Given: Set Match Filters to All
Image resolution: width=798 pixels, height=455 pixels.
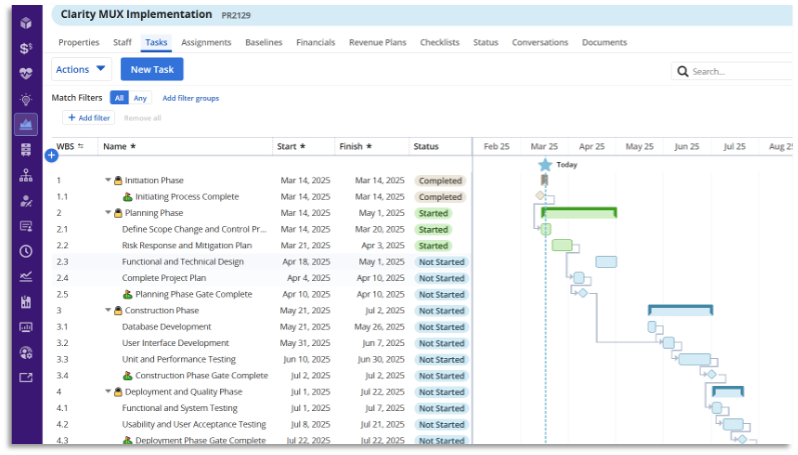Looking at the screenshot, I should pos(119,98).
